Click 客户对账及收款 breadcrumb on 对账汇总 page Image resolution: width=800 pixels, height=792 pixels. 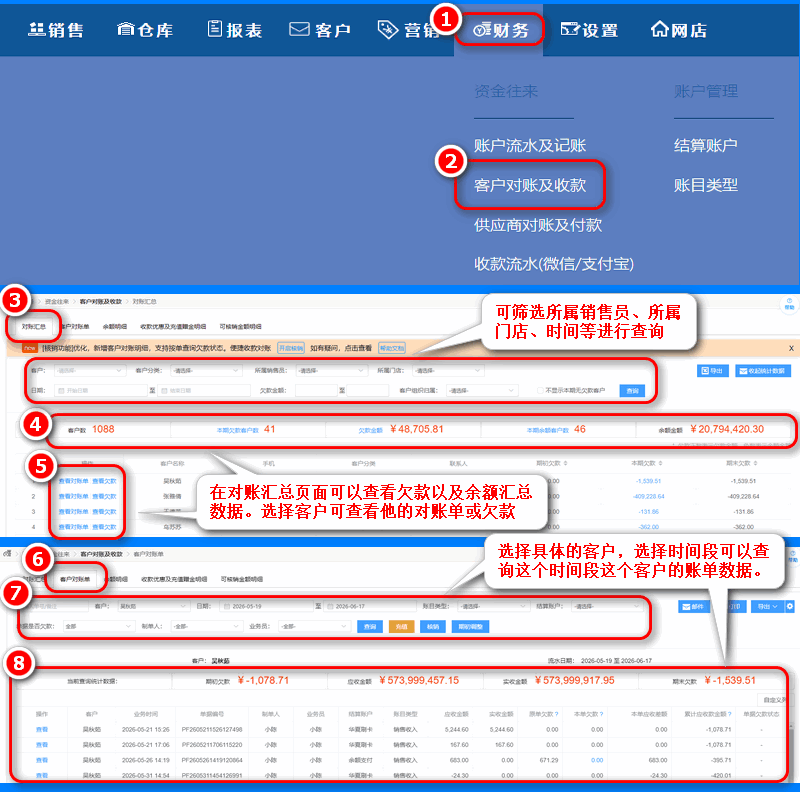coord(101,302)
